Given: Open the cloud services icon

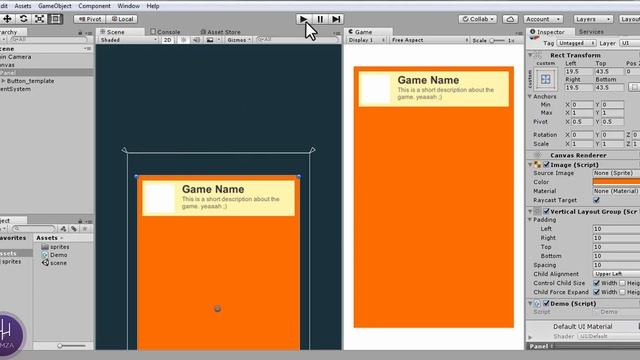Looking at the screenshot, I should pos(510,19).
